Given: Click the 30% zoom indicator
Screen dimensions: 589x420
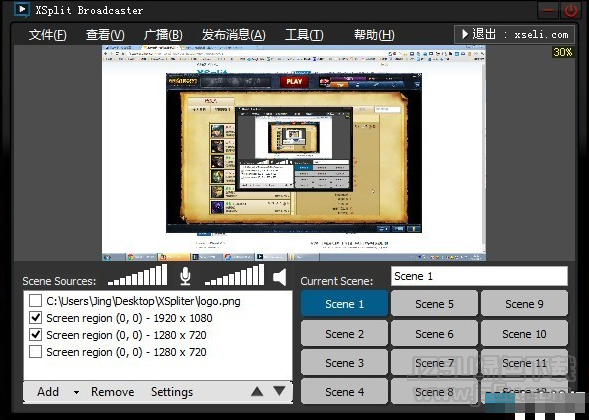Looking at the screenshot, I should (x=562, y=52).
